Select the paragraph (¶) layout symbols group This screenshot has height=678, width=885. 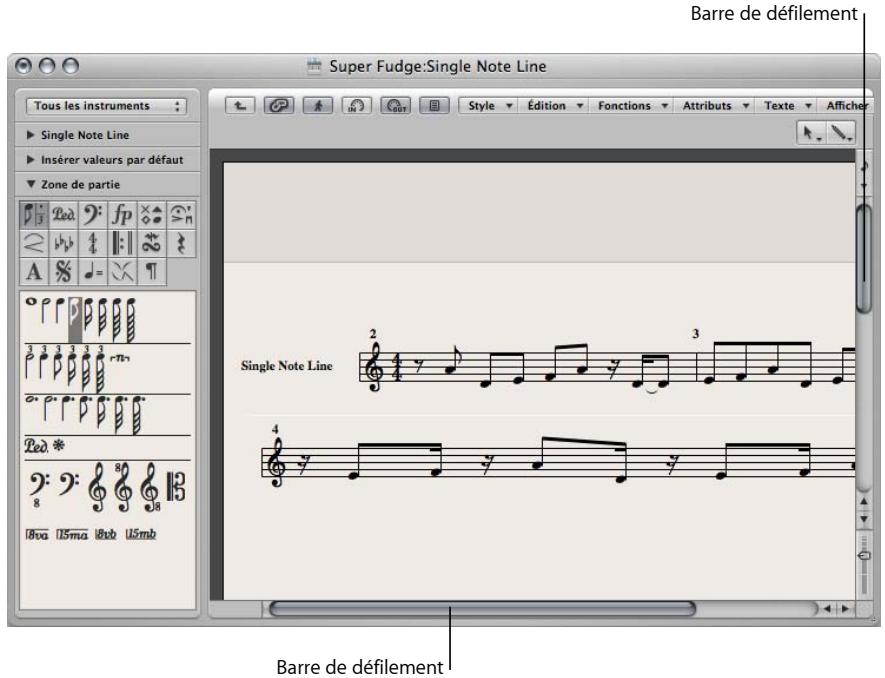point(151,272)
